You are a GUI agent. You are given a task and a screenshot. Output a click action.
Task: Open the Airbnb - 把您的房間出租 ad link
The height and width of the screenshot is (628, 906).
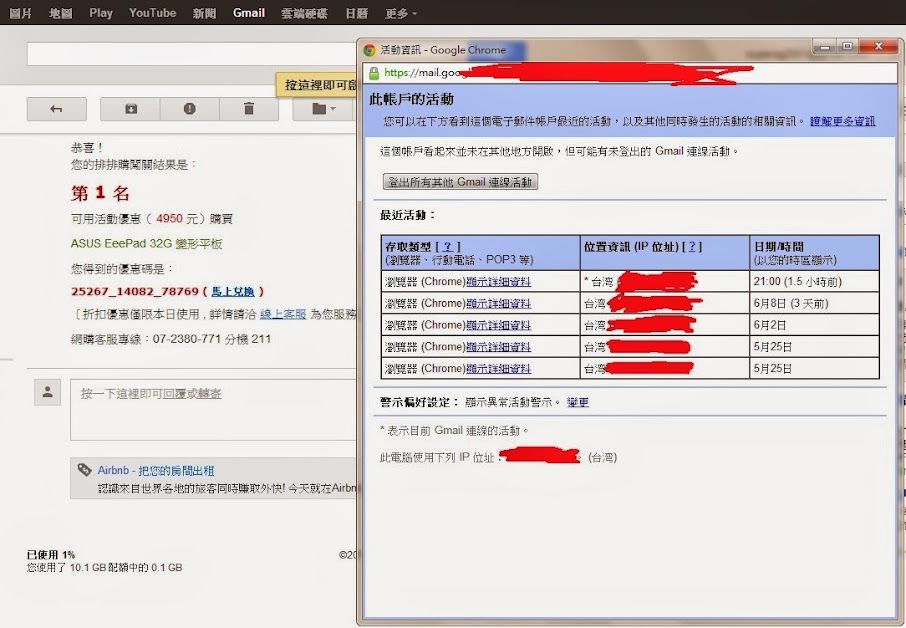click(x=155, y=470)
